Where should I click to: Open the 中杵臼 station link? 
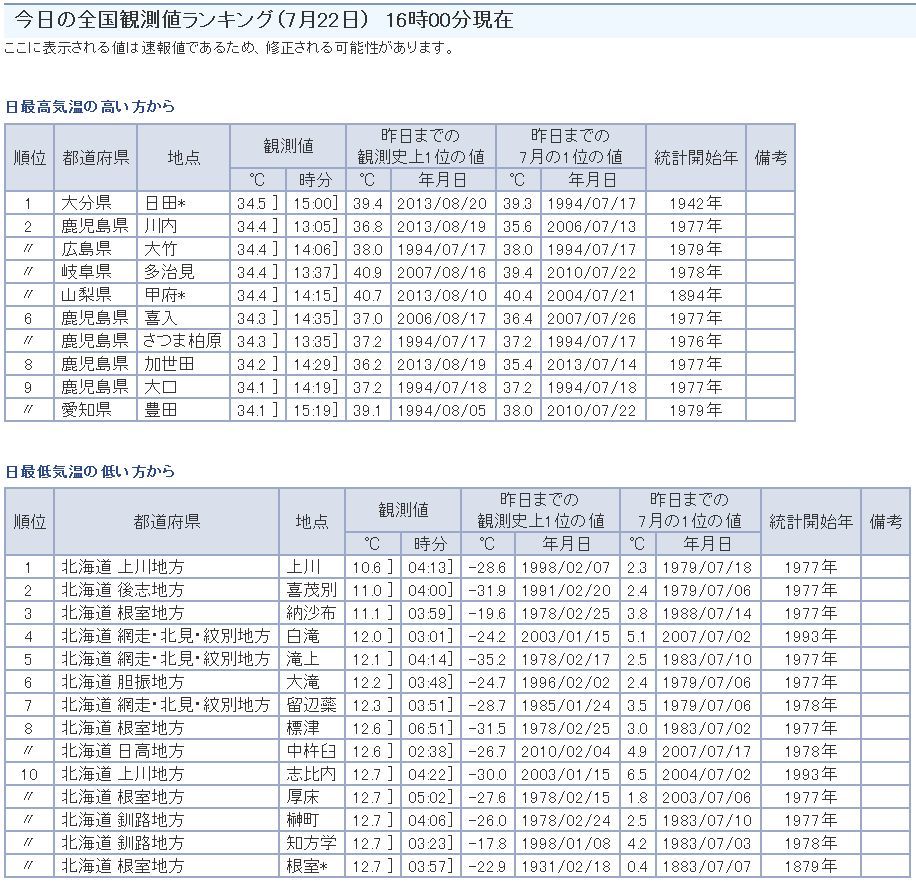click(311, 751)
